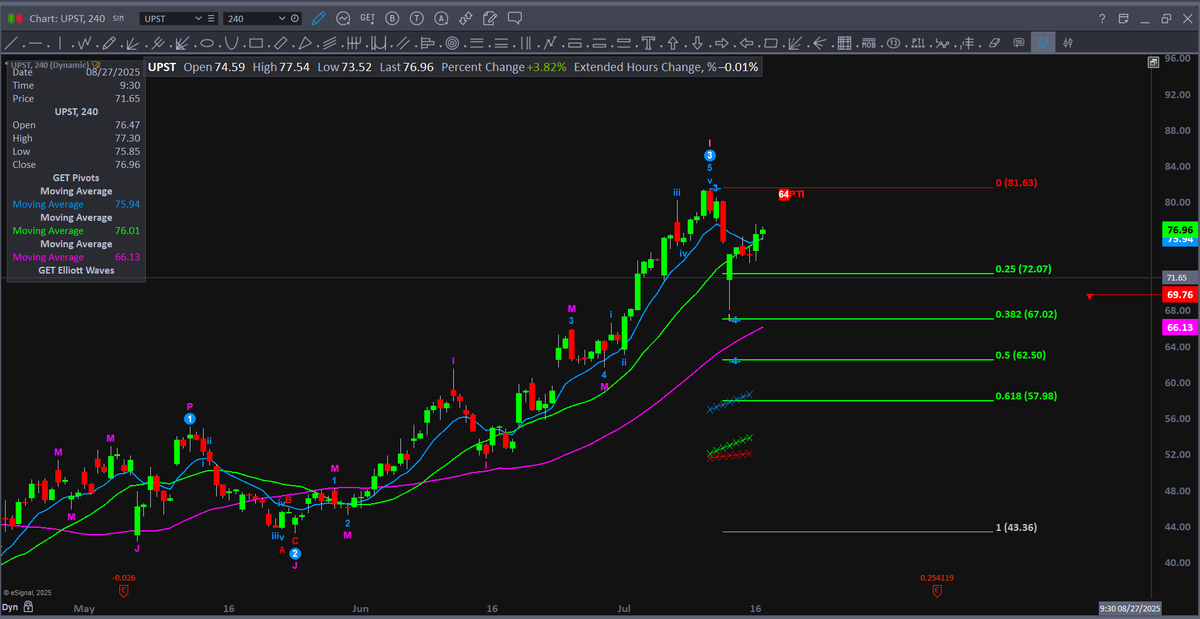Screen dimensions: 1200x619
Task: Click the circled T icon
Action: (416, 18)
